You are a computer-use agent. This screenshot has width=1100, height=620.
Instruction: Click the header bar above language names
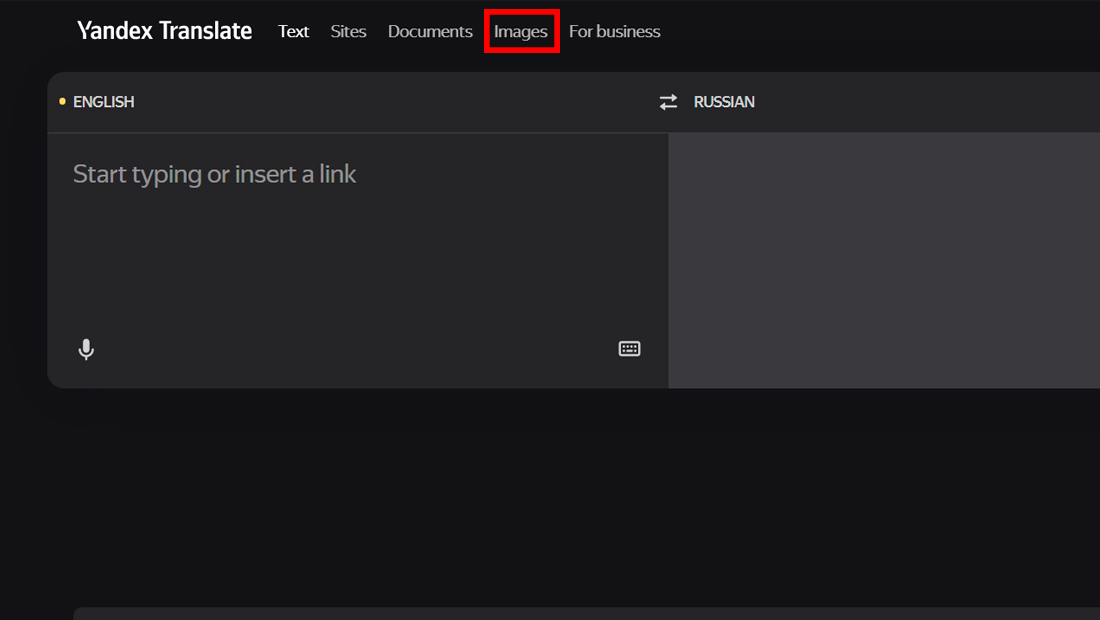pyautogui.click(x=573, y=102)
